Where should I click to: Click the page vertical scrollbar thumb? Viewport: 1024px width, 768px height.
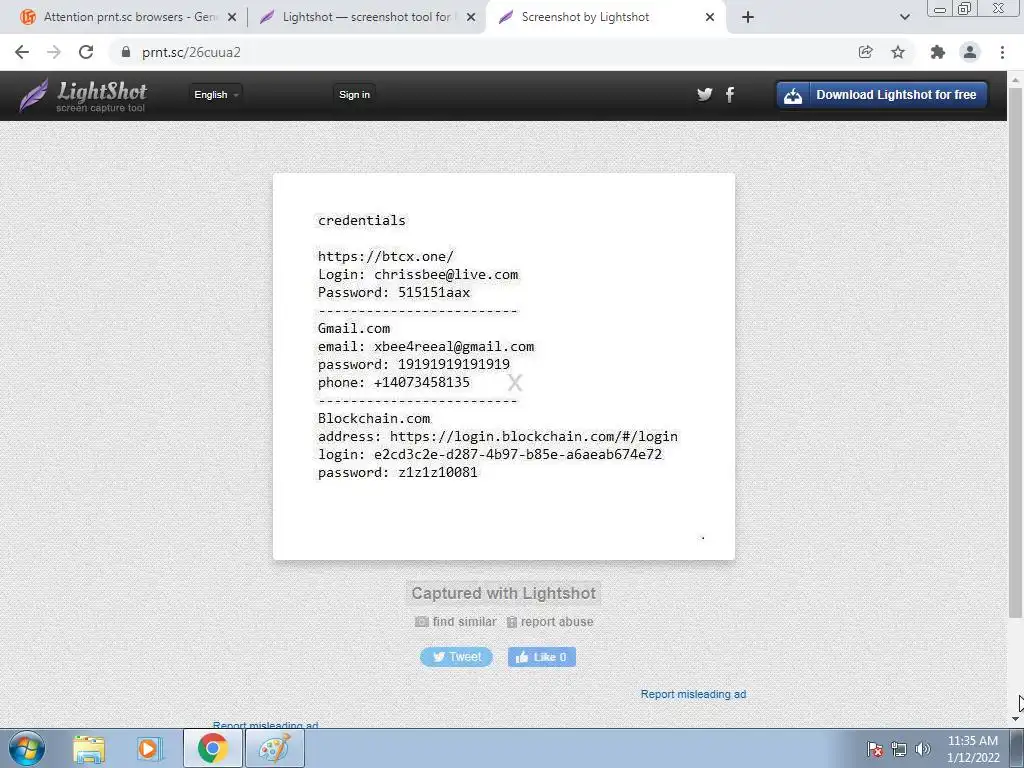coord(1015,353)
